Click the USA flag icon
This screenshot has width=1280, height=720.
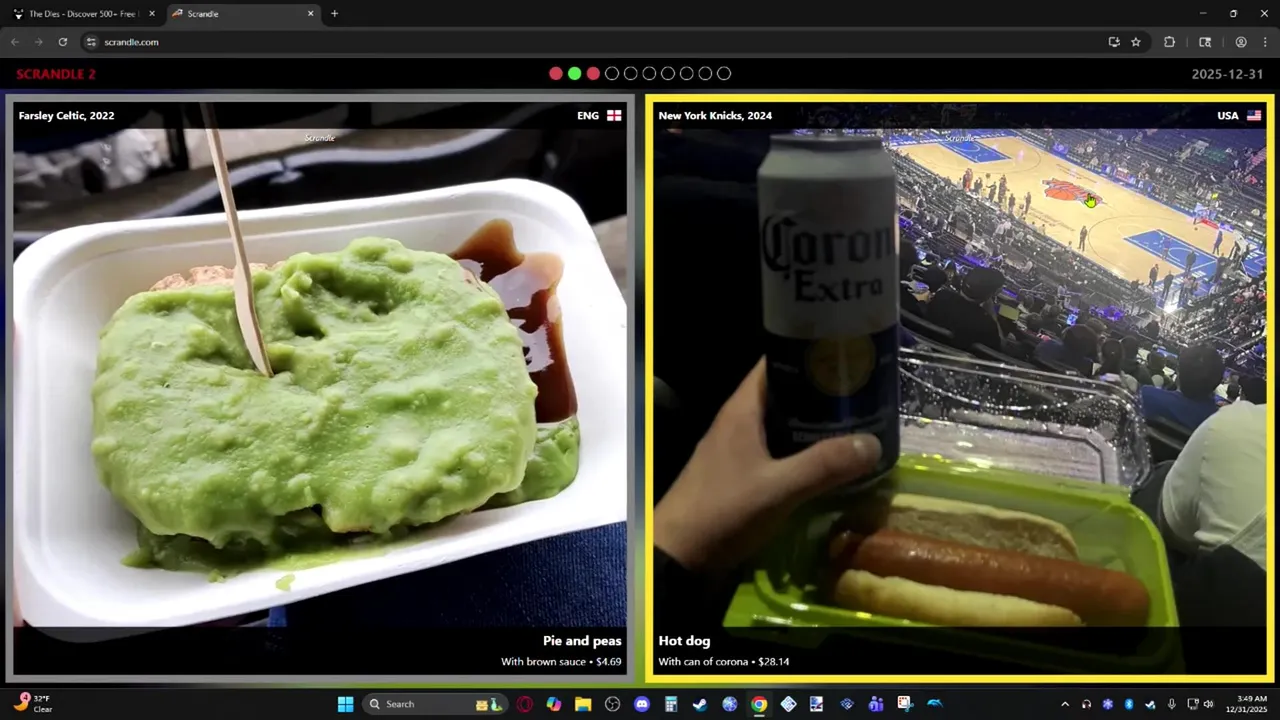coord(1254,116)
